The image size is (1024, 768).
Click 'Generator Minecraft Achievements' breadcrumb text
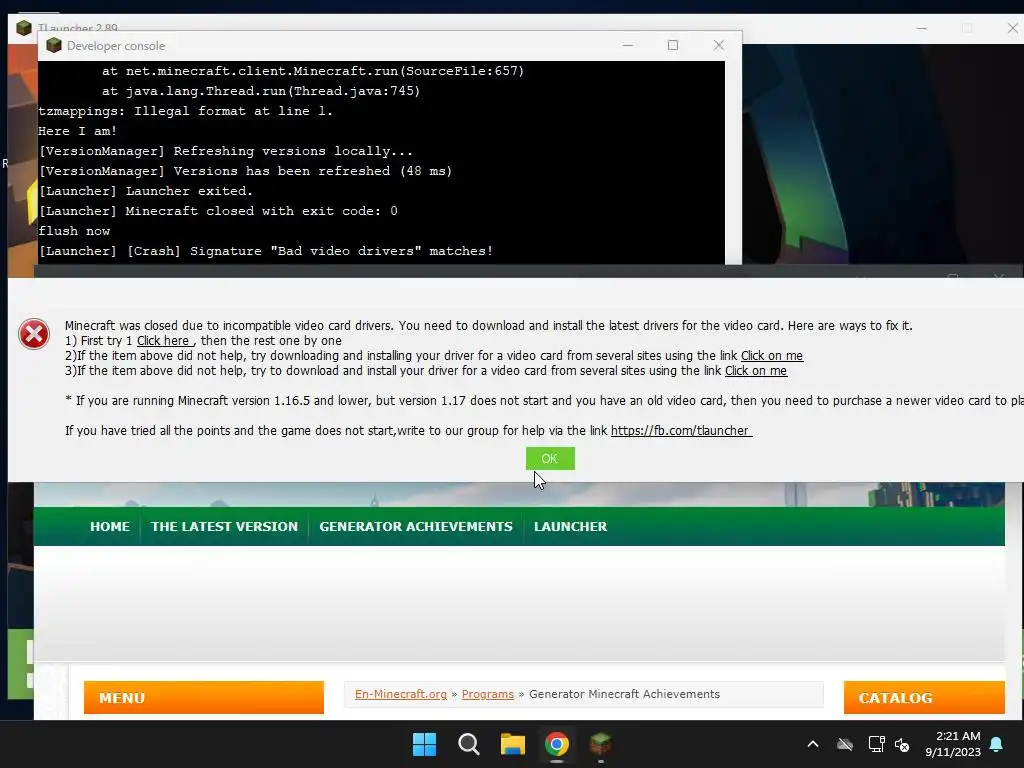[624, 694]
